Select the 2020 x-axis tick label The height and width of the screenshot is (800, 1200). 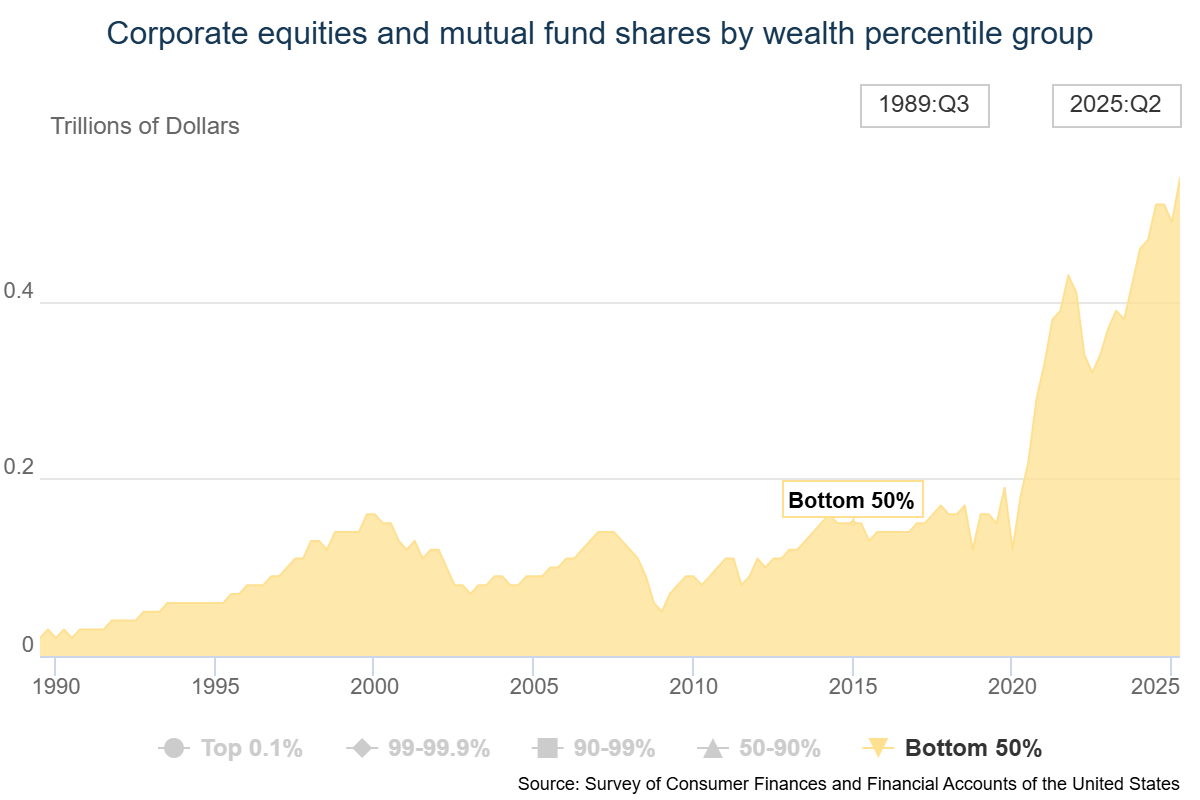click(1011, 686)
